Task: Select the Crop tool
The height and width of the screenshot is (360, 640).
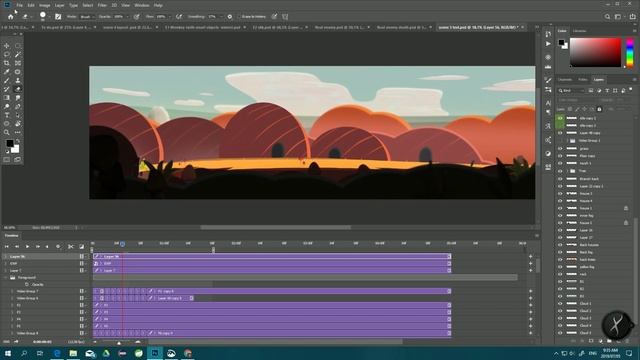Action: coord(7,63)
